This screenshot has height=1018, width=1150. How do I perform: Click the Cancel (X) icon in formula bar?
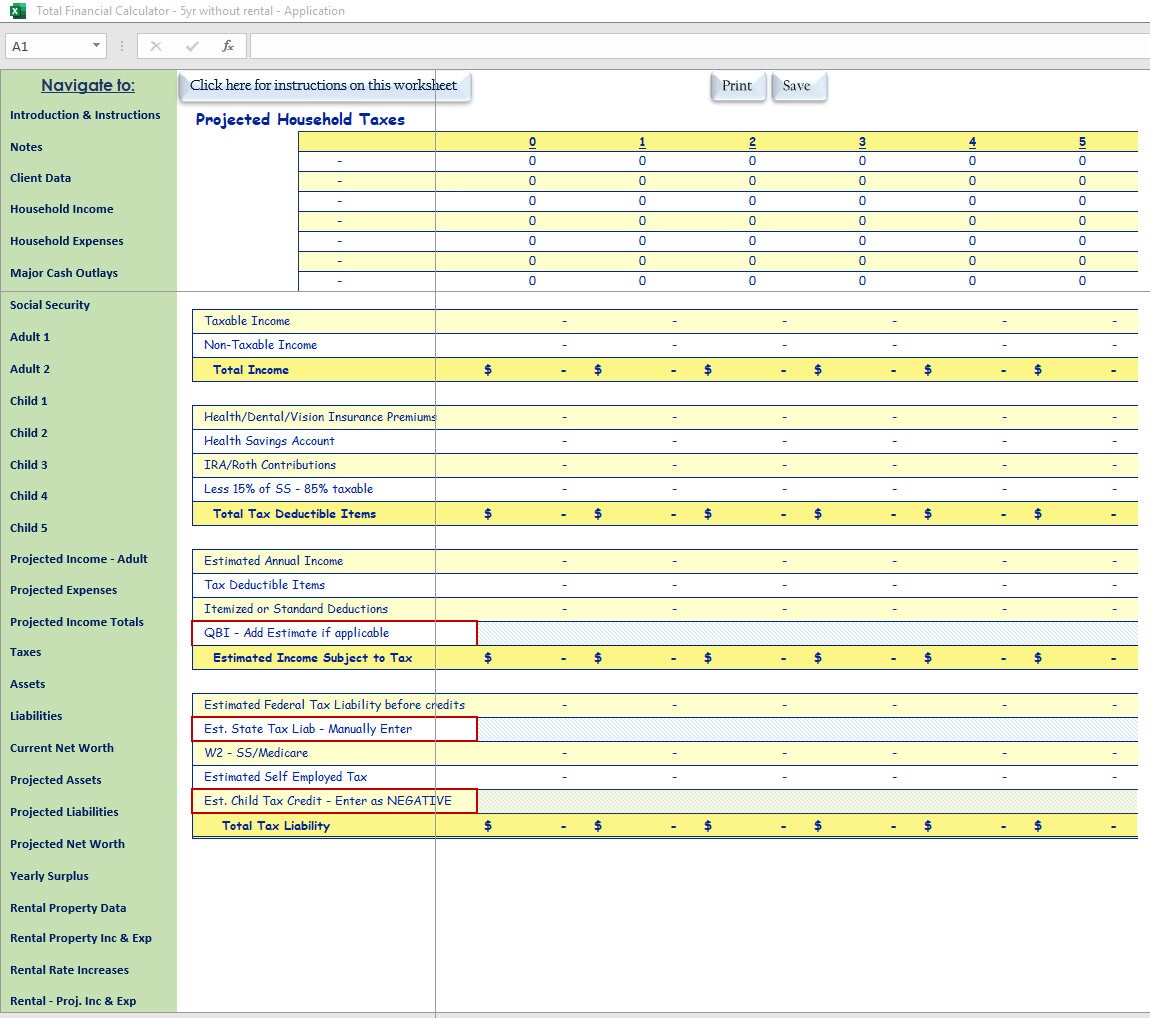[x=155, y=45]
